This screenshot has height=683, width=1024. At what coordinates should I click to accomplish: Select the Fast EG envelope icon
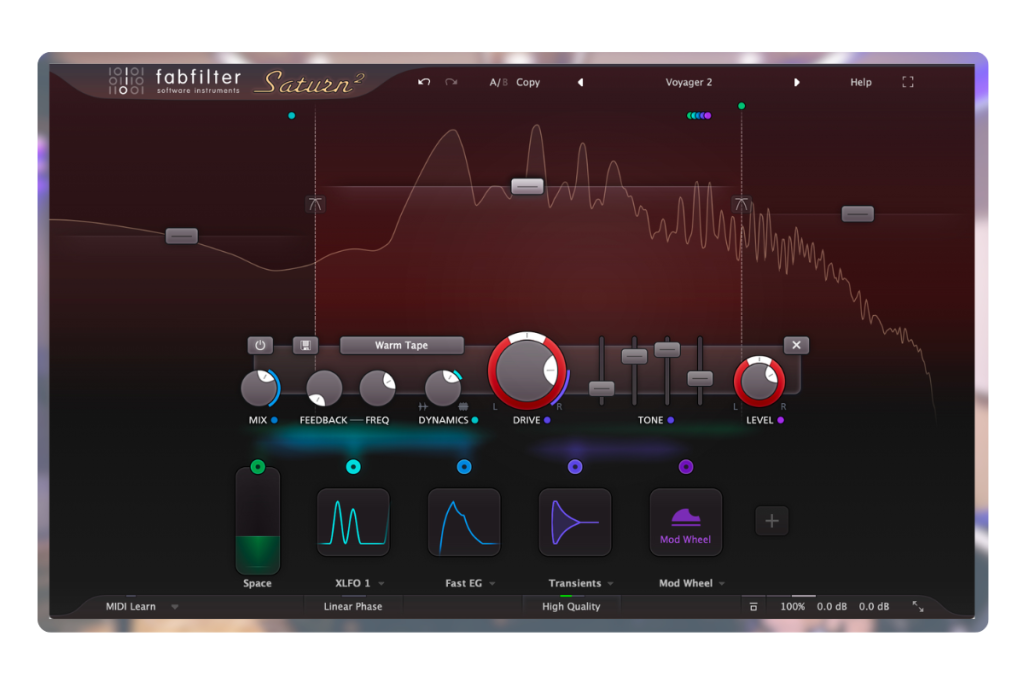[x=464, y=521]
